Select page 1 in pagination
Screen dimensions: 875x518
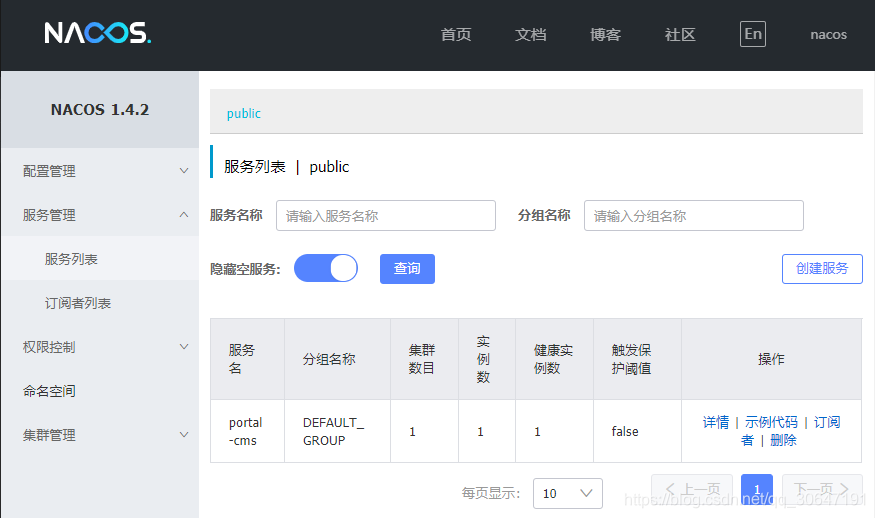[x=757, y=490]
